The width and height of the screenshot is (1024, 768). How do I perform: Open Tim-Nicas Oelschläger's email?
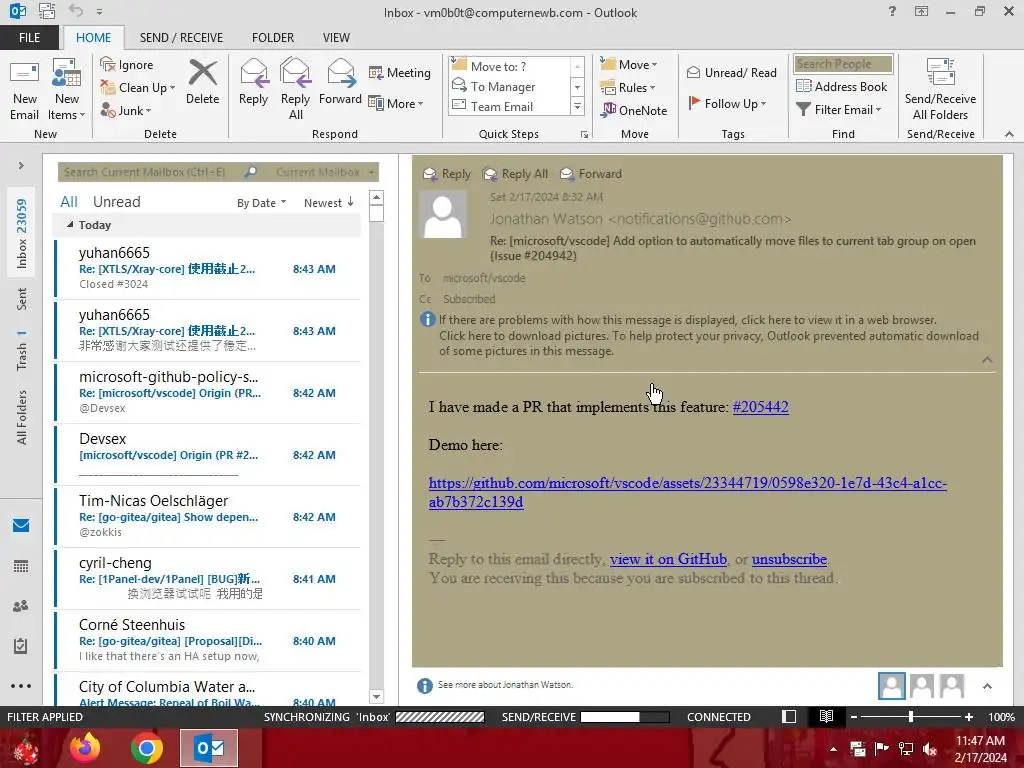[x=208, y=517]
